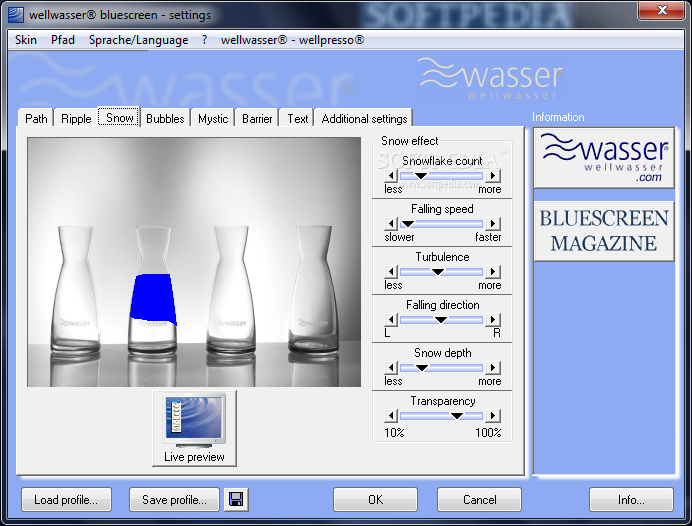Click the Falling speed slider thumb
The image size is (692, 526).
click(408, 224)
